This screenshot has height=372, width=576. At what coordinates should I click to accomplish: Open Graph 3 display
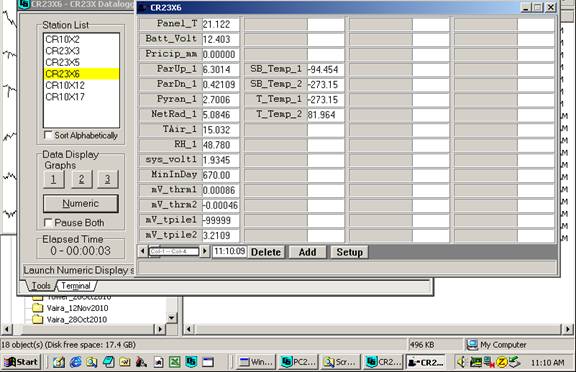[108, 179]
